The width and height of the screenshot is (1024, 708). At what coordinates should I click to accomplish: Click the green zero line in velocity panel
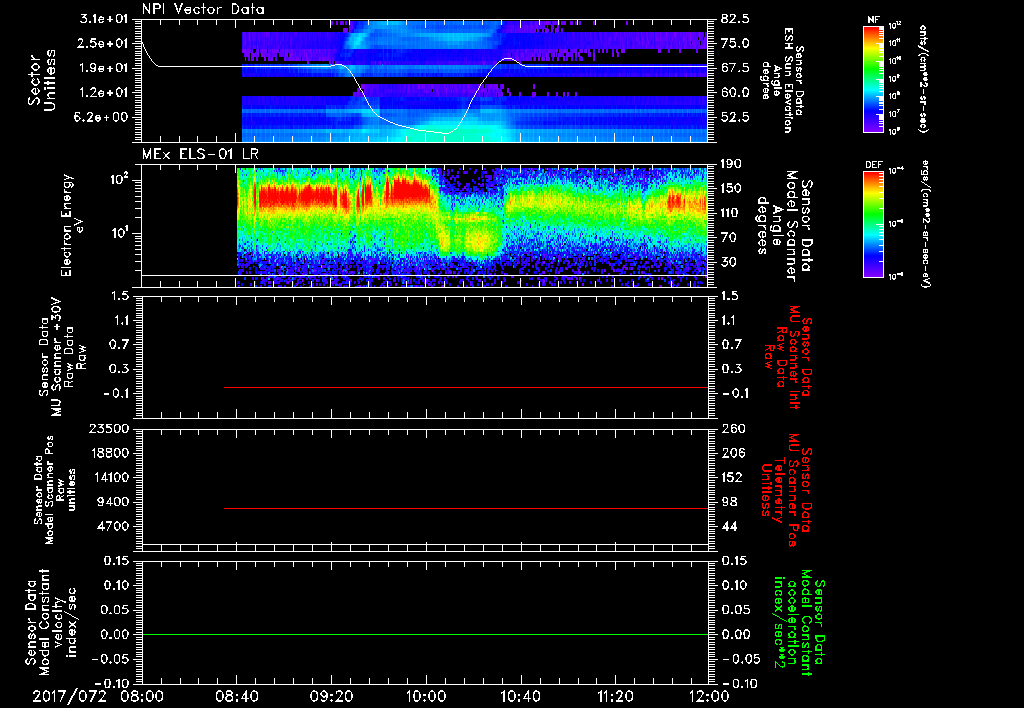(424, 634)
